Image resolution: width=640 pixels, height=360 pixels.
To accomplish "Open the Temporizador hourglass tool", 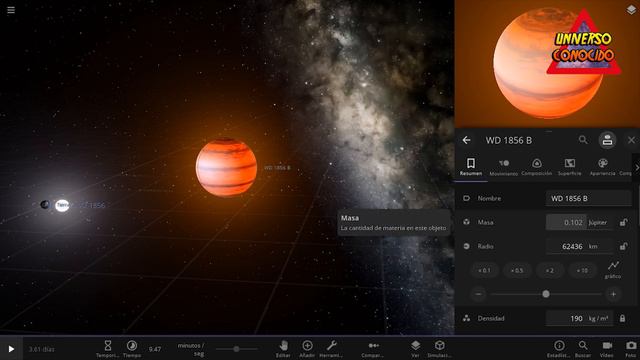I will tap(108, 349).
